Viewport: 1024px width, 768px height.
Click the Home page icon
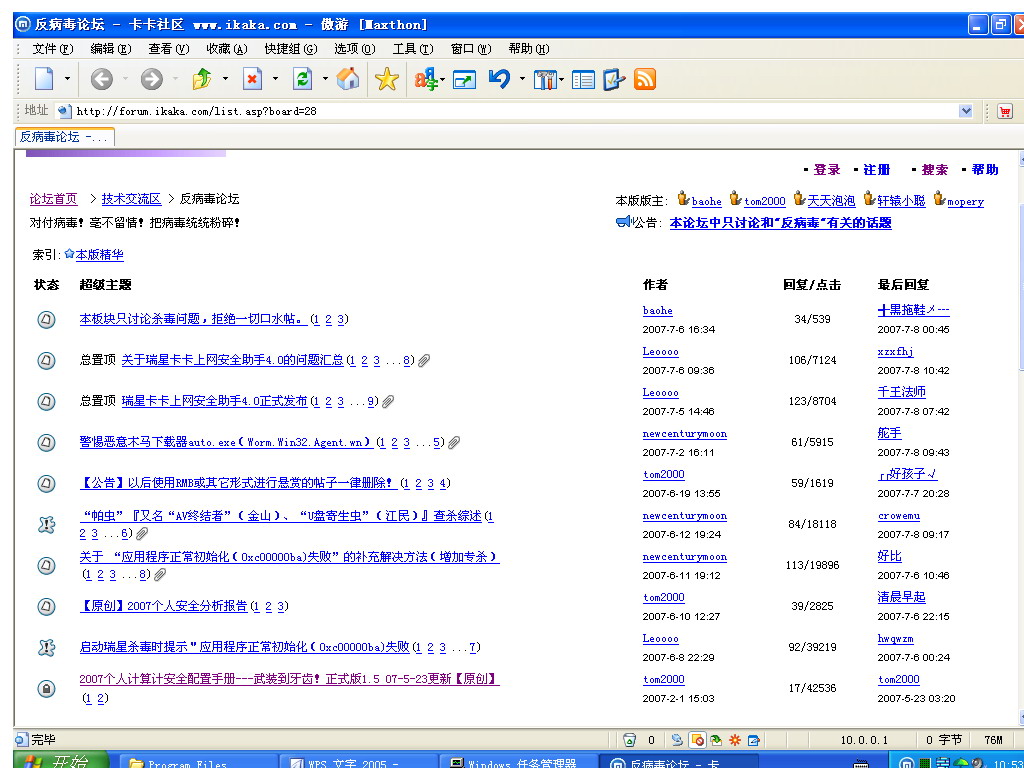348,79
